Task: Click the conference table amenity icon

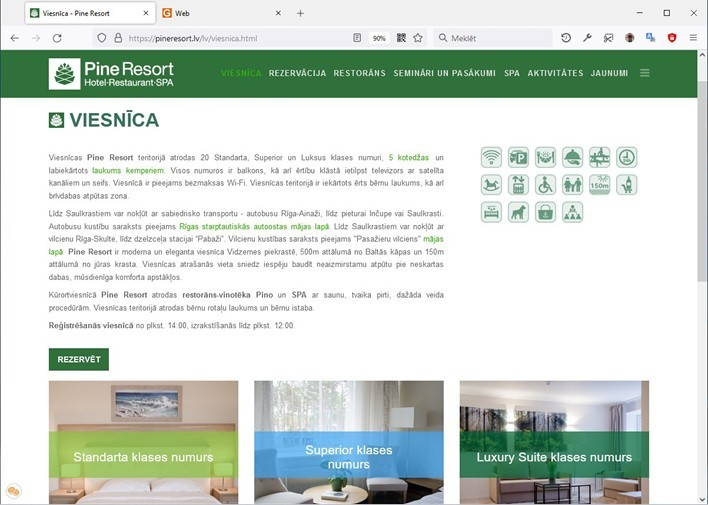Action: point(600,158)
